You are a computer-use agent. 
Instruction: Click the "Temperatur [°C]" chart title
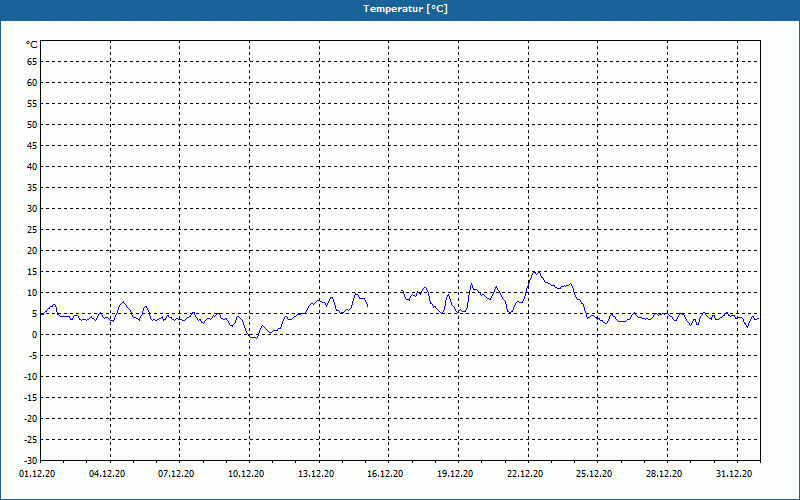406,9
